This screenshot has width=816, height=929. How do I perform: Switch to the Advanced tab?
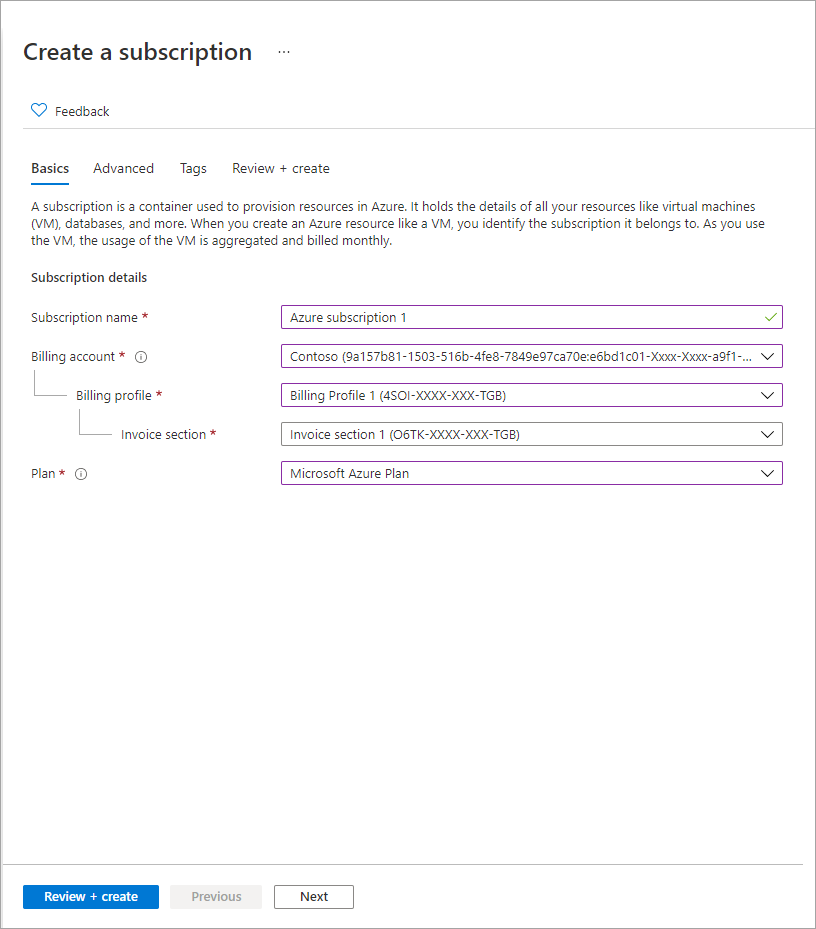123,169
